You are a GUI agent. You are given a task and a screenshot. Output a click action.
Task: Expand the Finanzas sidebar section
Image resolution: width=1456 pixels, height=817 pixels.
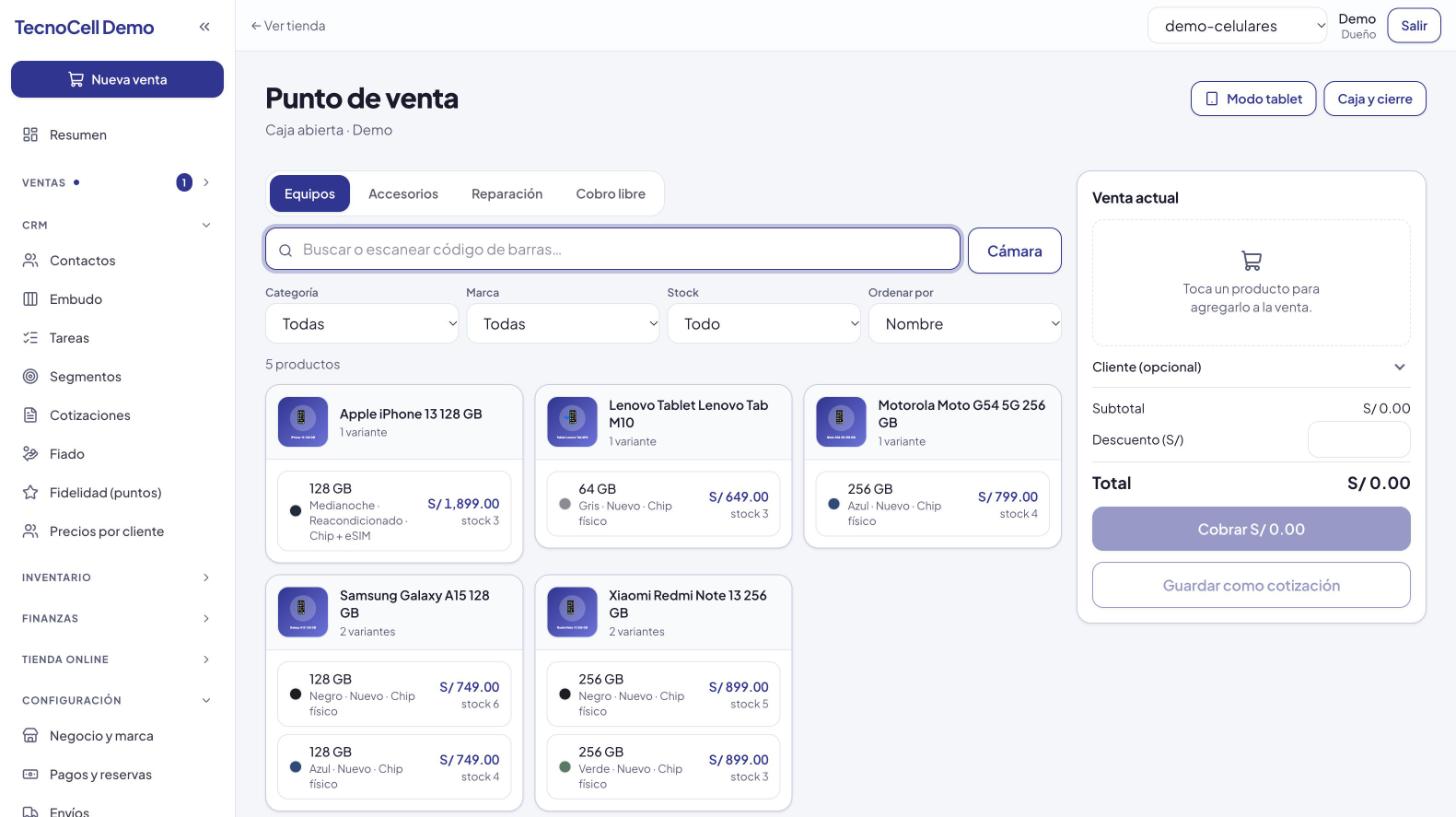[x=117, y=619]
